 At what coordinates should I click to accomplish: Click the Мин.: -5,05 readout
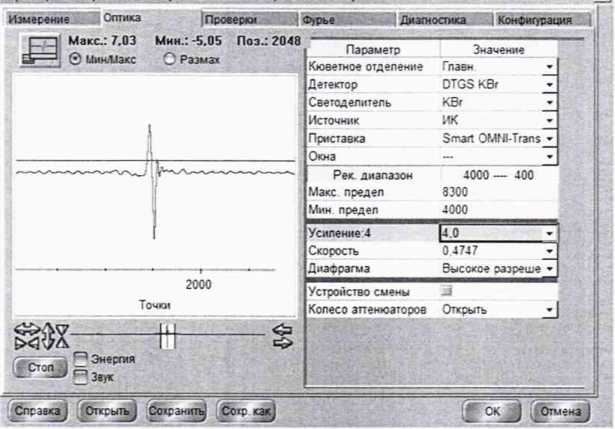pos(188,40)
